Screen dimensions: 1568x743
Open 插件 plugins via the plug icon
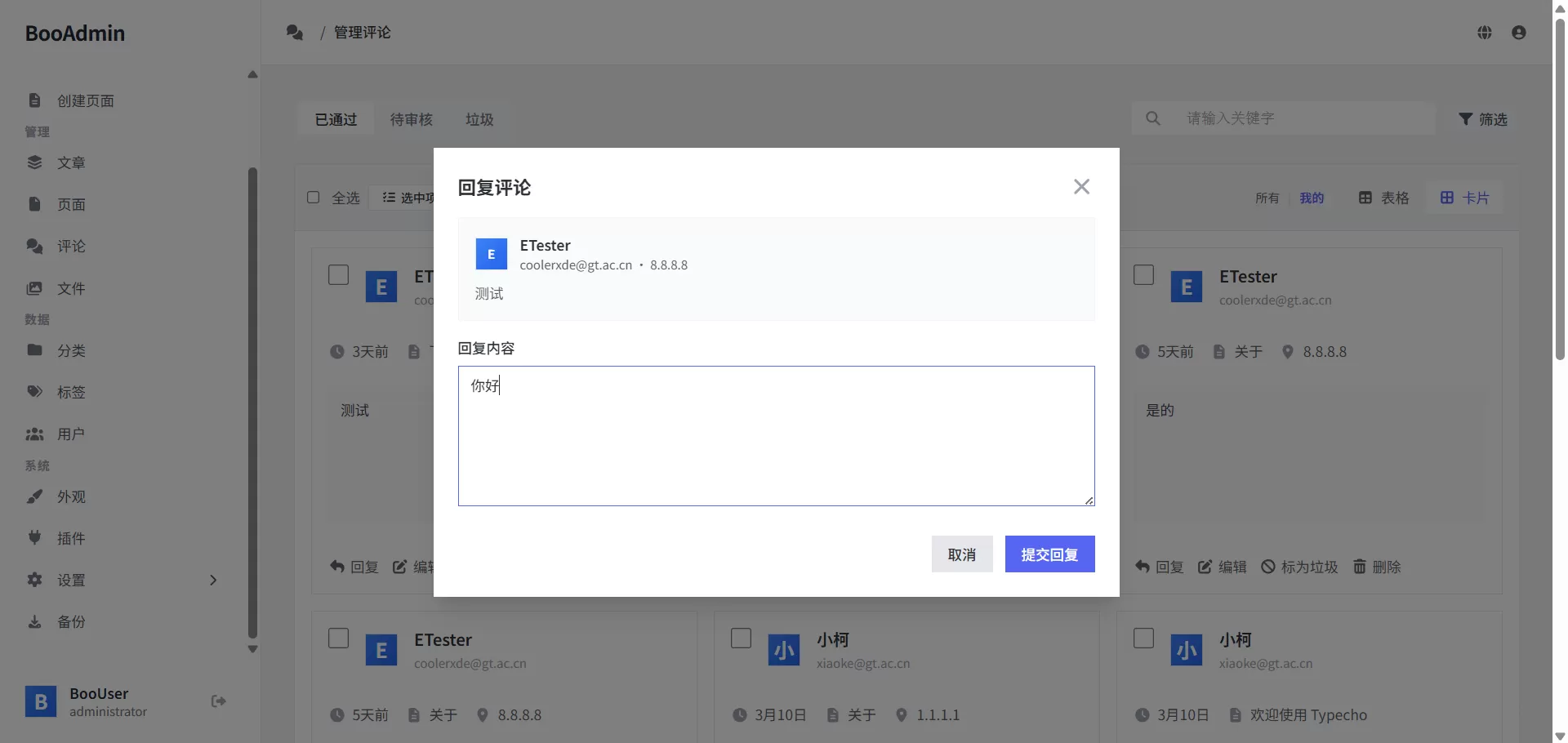pyautogui.click(x=34, y=538)
